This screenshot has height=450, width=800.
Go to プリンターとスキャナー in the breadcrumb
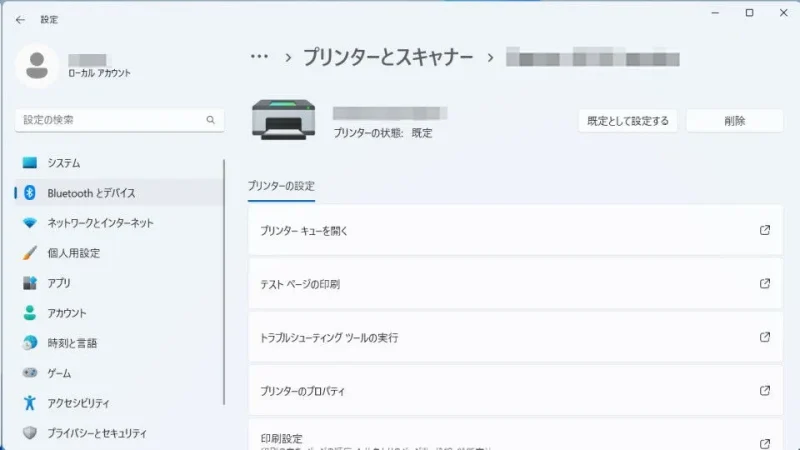click(x=389, y=57)
